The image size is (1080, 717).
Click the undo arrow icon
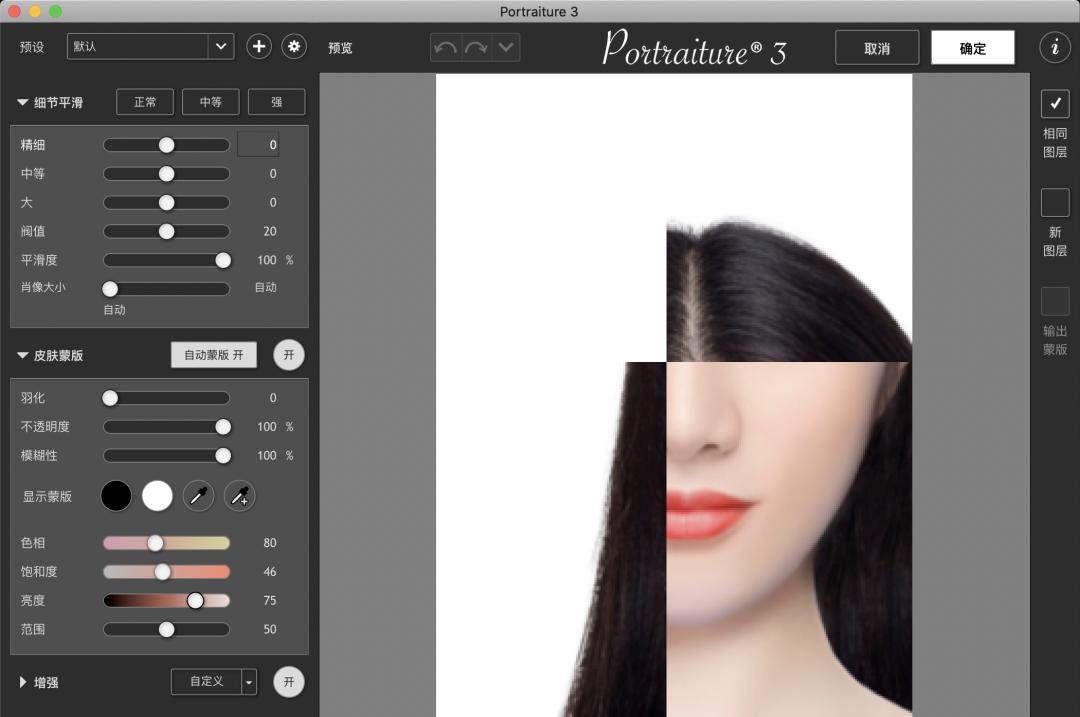click(445, 47)
